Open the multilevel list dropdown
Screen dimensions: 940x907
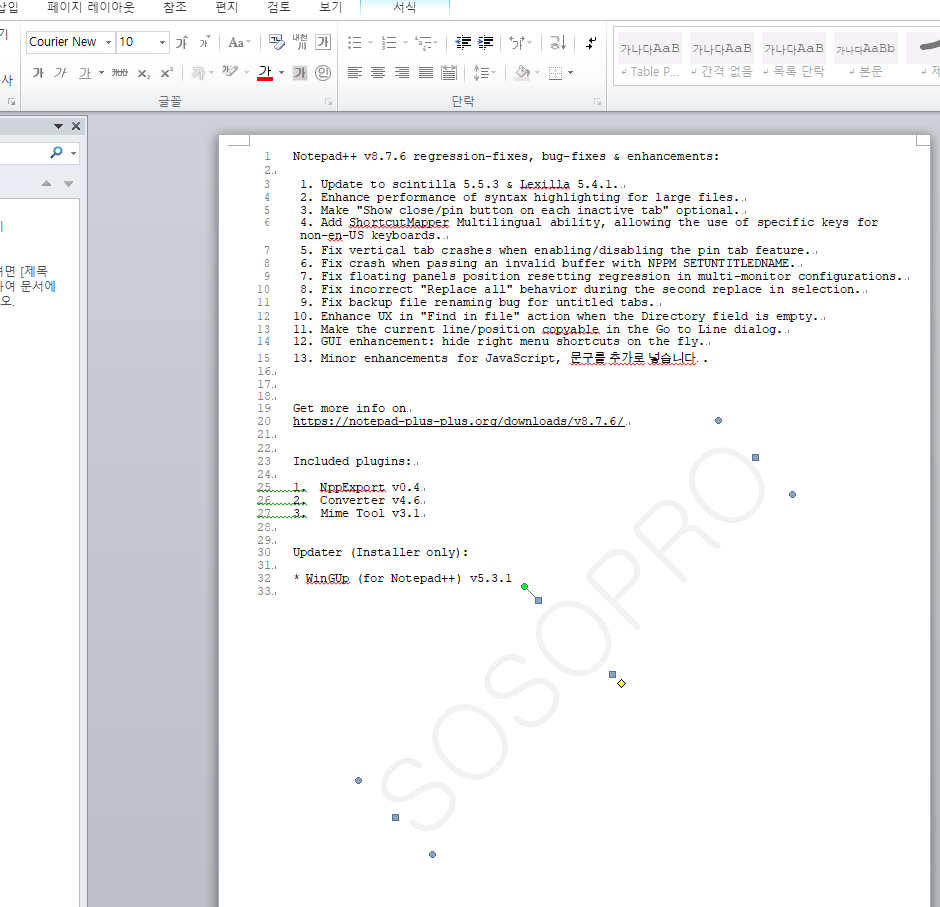[435, 42]
